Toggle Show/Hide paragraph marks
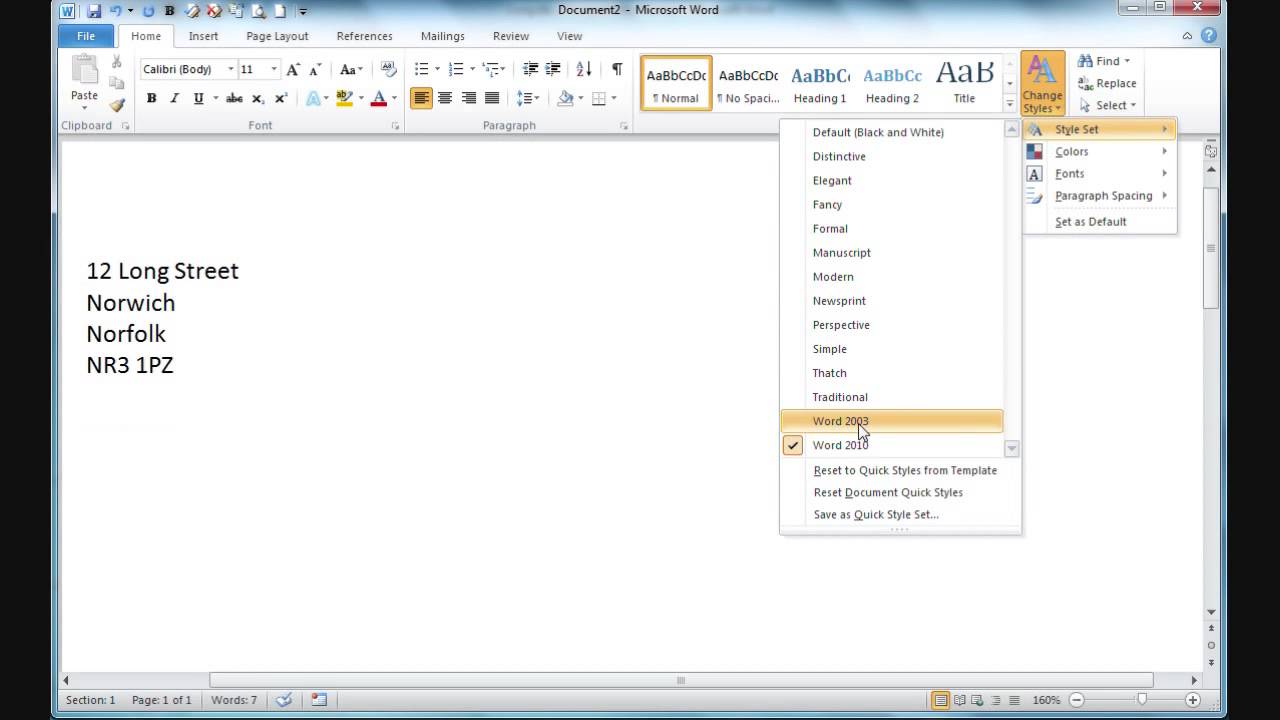This screenshot has width=1280, height=720. pos(617,69)
